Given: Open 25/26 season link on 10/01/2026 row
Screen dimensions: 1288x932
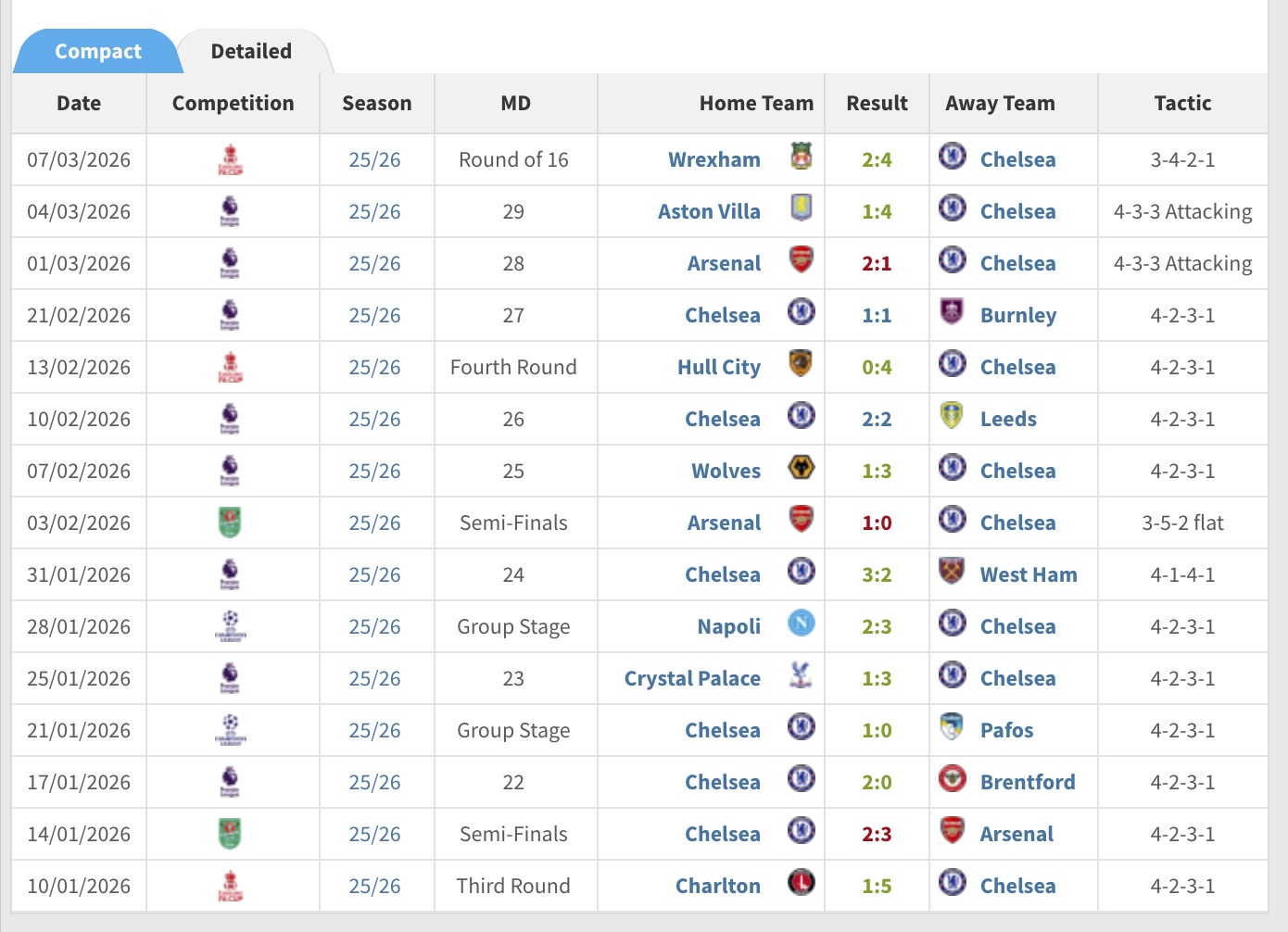Looking at the screenshot, I should [374, 886].
